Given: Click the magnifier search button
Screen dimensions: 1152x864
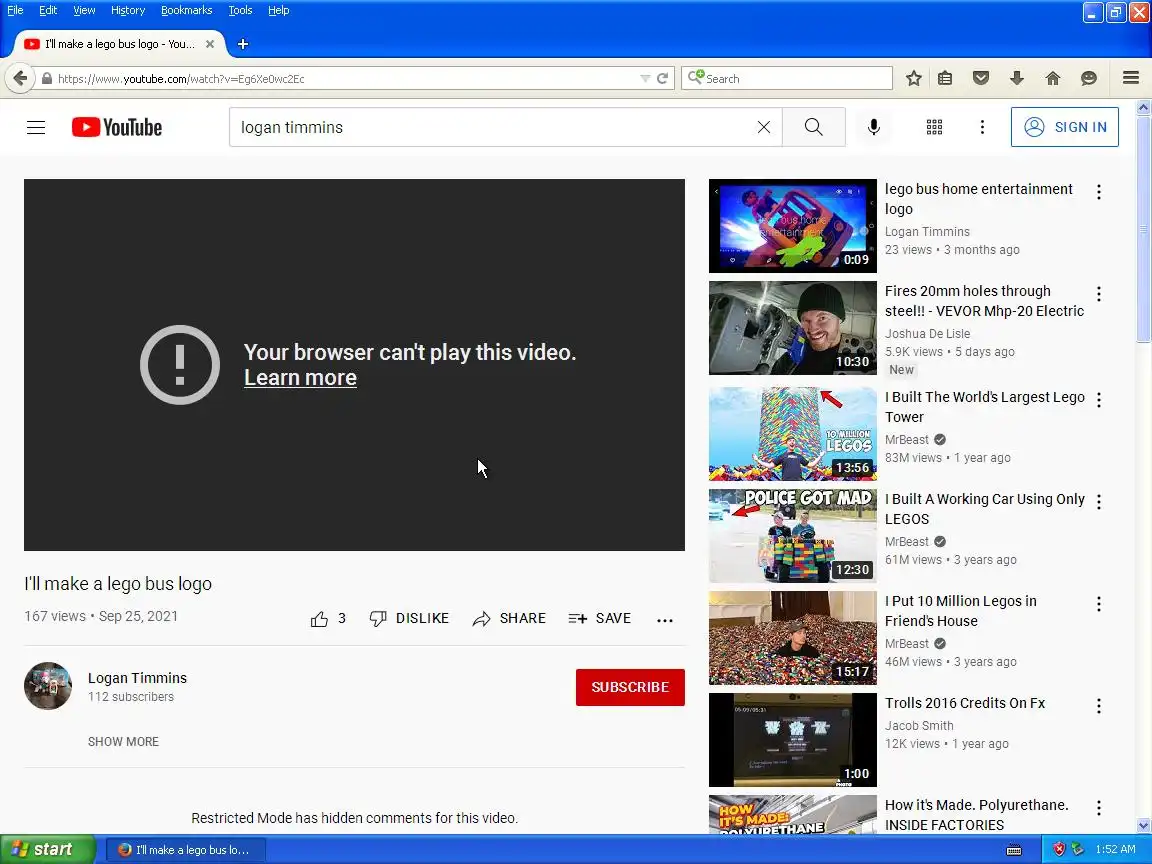Looking at the screenshot, I should 813,127.
